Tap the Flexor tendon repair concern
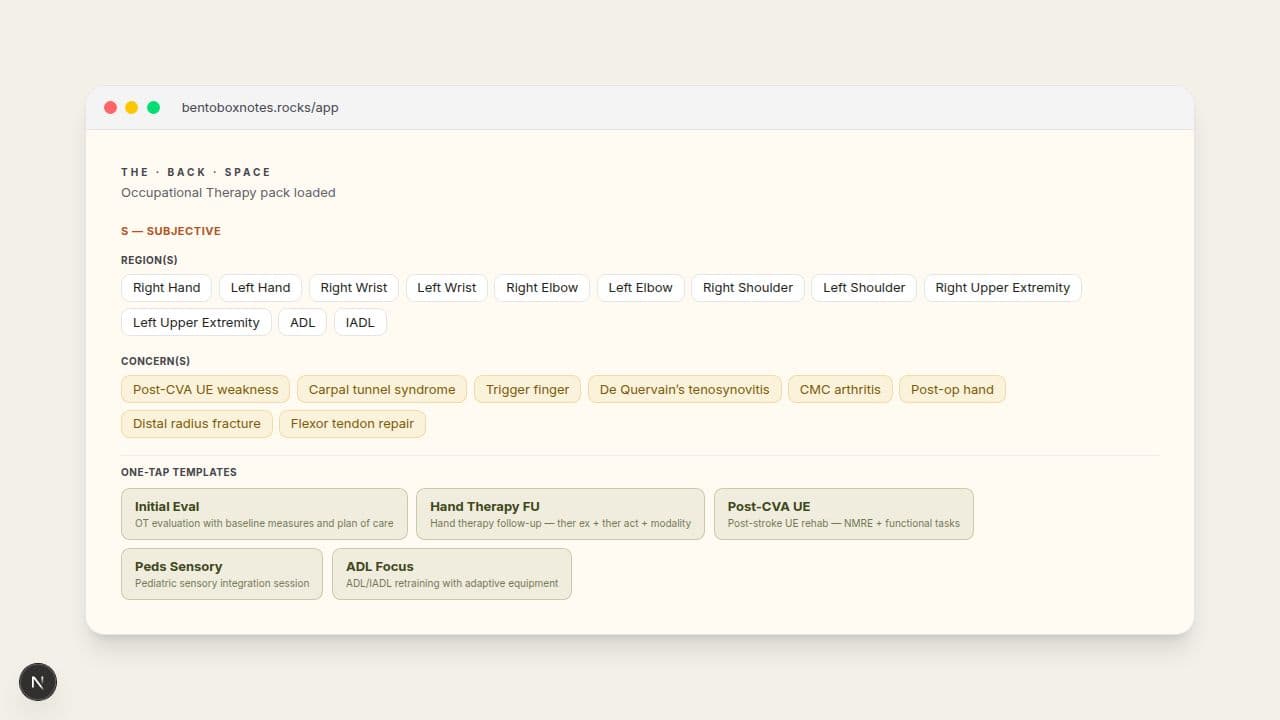 coord(352,424)
